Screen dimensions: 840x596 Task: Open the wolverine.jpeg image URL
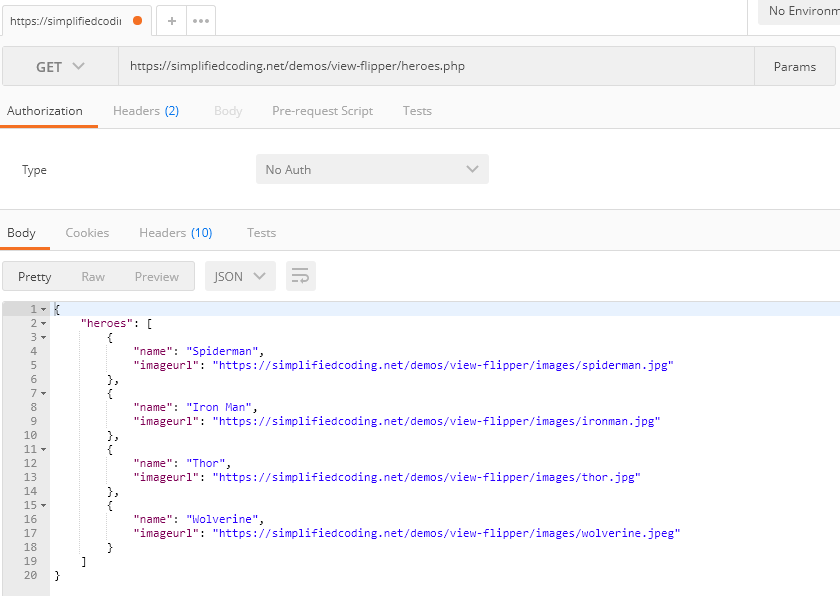click(x=446, y=533)
